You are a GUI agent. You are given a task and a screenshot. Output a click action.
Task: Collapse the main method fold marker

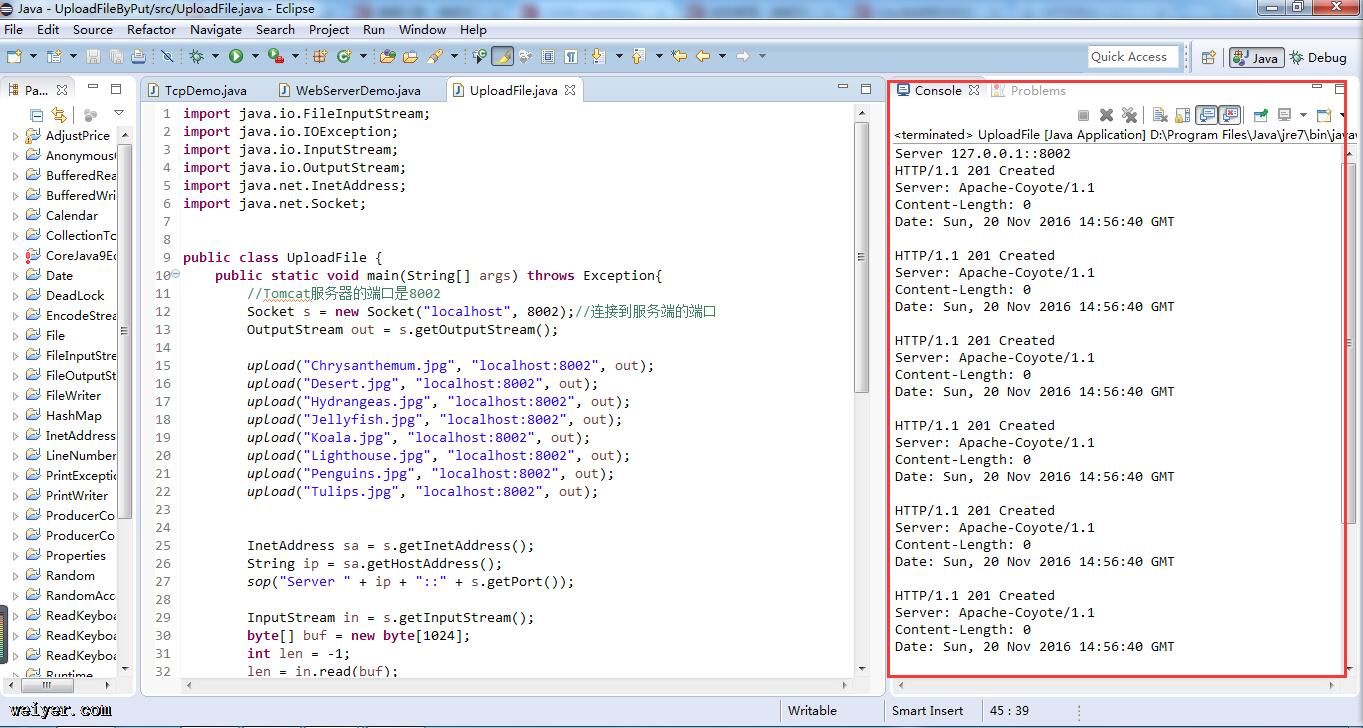pyautogui.click(x=176, y=275)
